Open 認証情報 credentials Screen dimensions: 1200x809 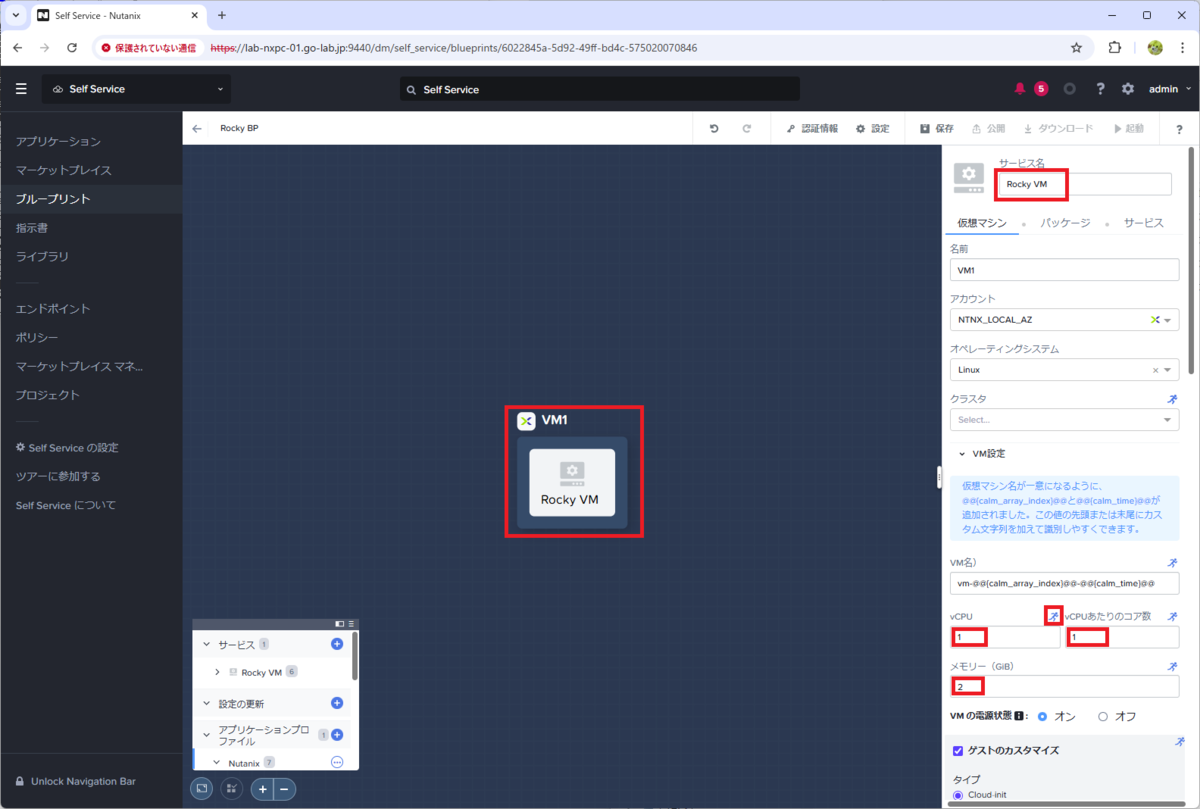pyautogui.click(x=811, y=128)
